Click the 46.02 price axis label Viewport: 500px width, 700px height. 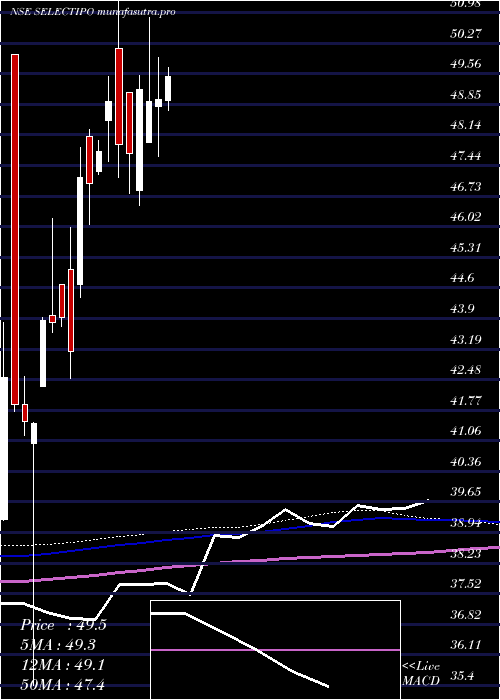(x=466, y=217)
